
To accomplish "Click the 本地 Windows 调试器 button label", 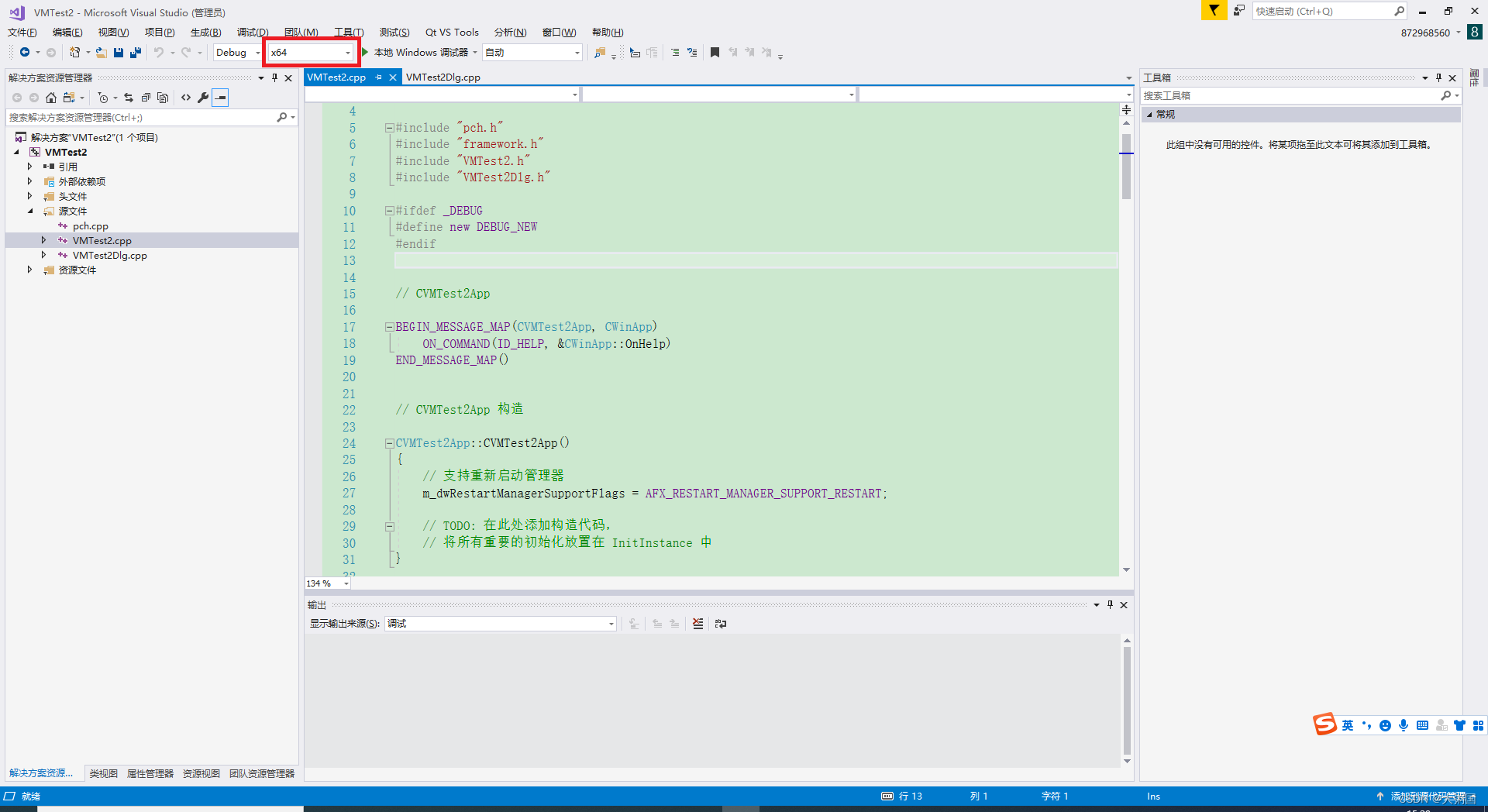I will coord(421,53).
